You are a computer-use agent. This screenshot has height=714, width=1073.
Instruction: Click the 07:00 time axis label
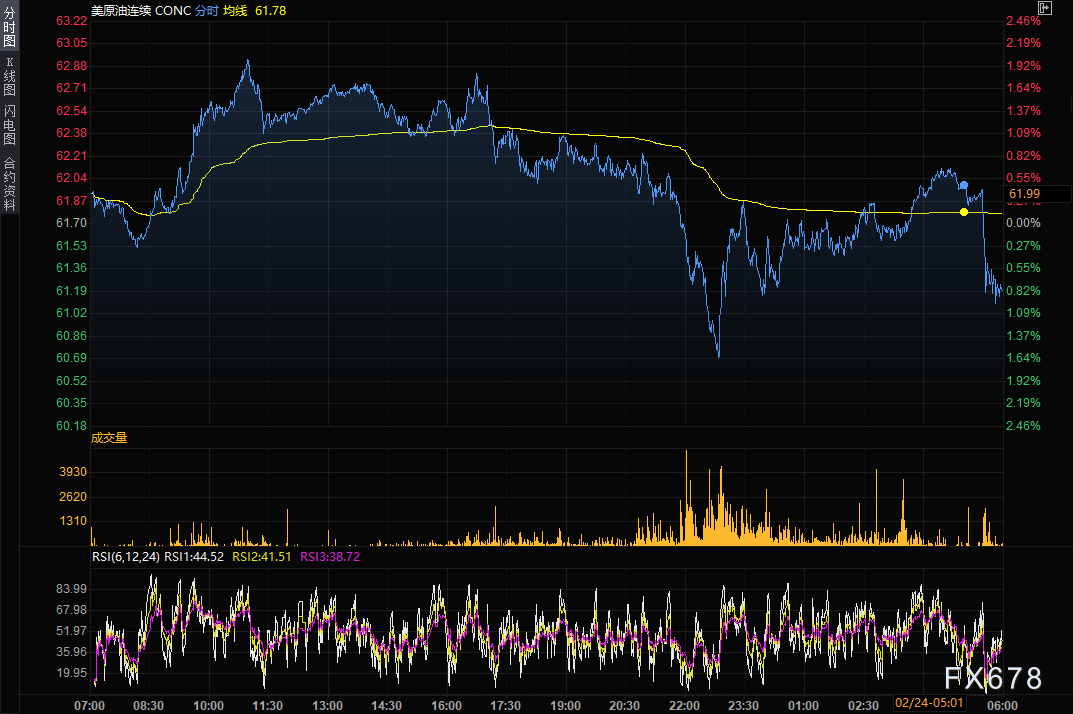click(90, 706)
